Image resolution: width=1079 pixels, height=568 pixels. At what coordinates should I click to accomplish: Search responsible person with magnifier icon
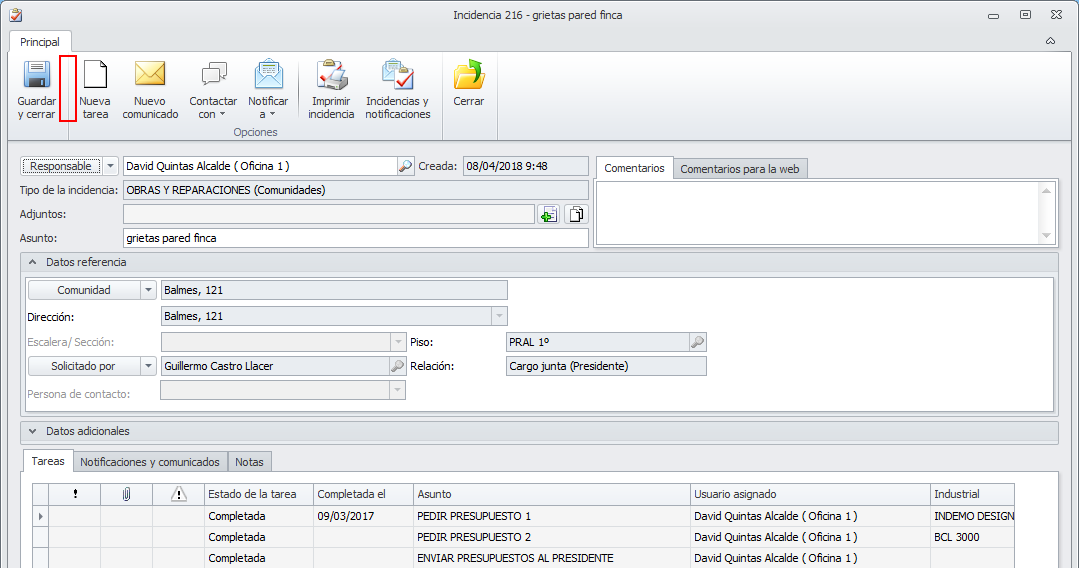tap(405, 166)
